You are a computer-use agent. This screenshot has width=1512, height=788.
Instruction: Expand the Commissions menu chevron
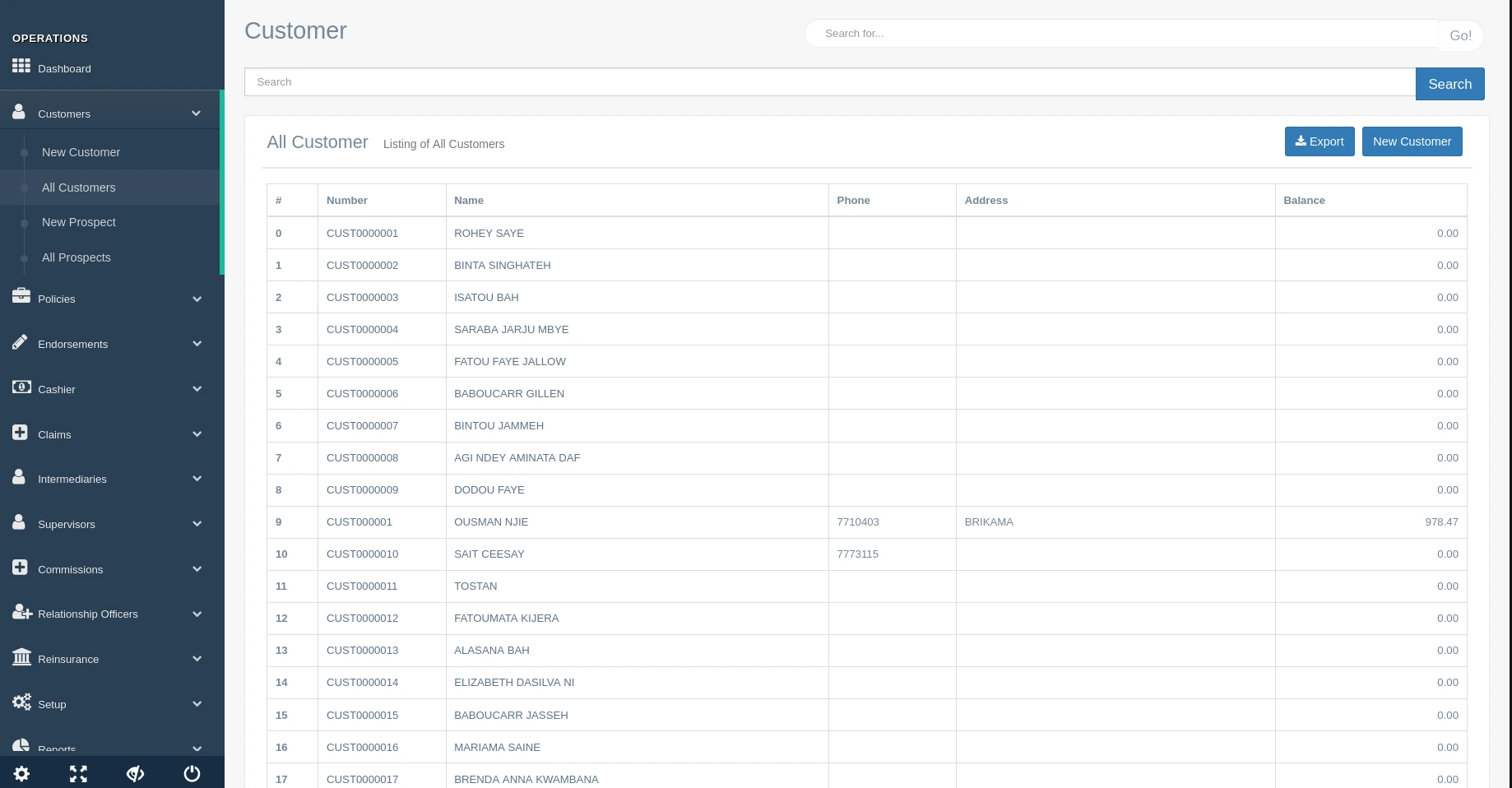point(197,569)
